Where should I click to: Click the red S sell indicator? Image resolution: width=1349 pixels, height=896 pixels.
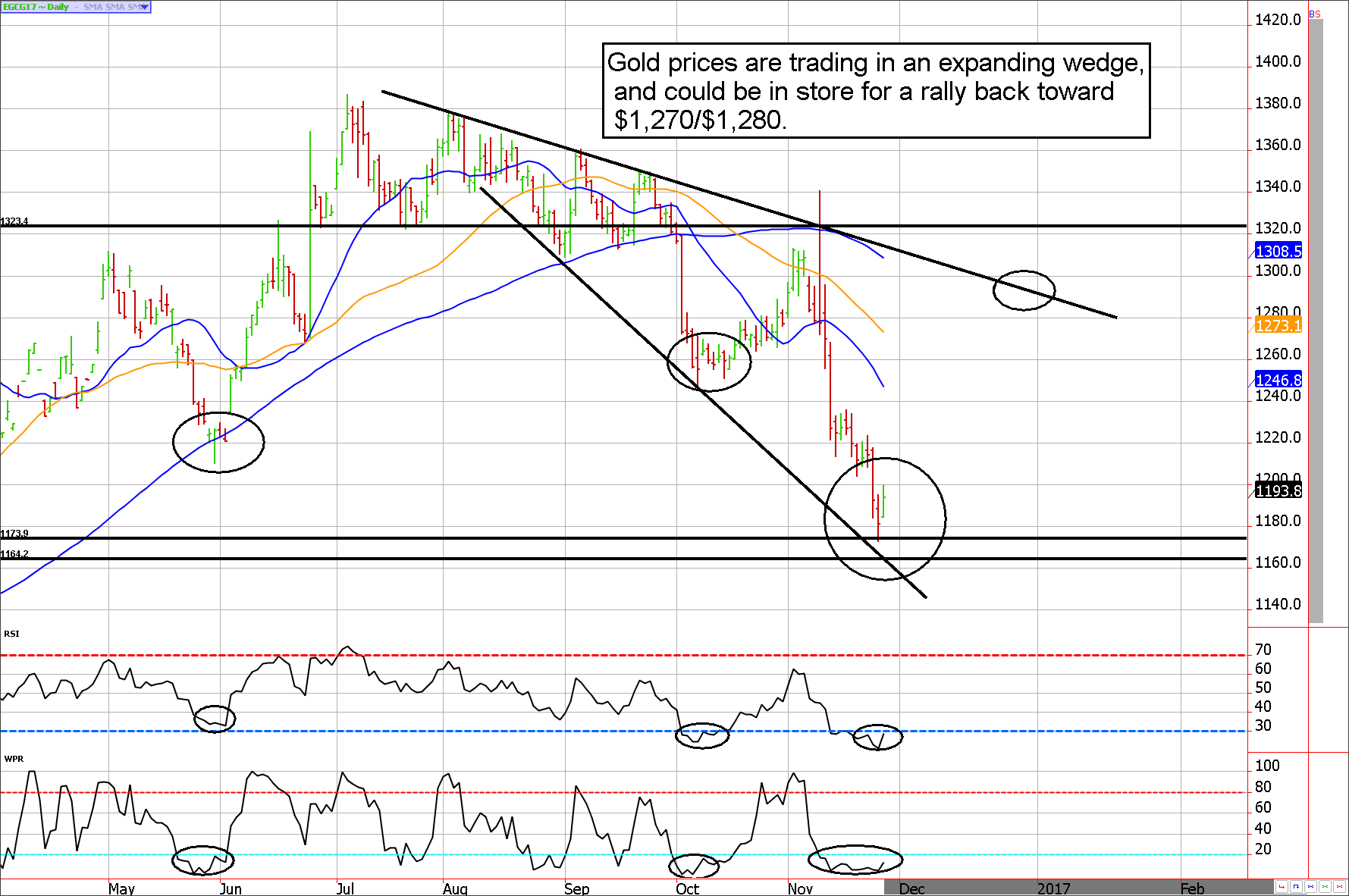pyautogui.click(x=1318, y=14)
